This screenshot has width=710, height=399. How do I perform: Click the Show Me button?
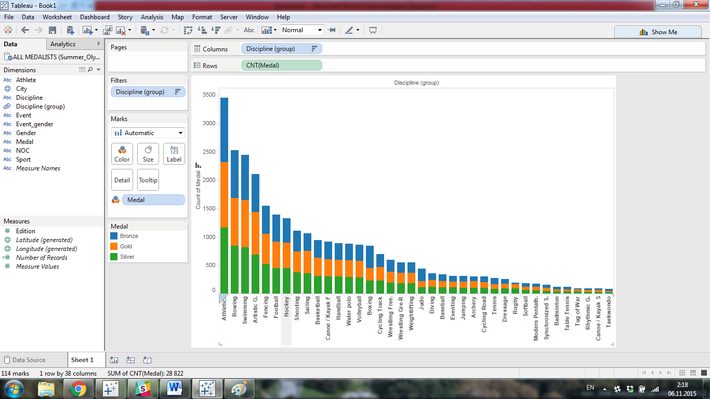(658, 32)
